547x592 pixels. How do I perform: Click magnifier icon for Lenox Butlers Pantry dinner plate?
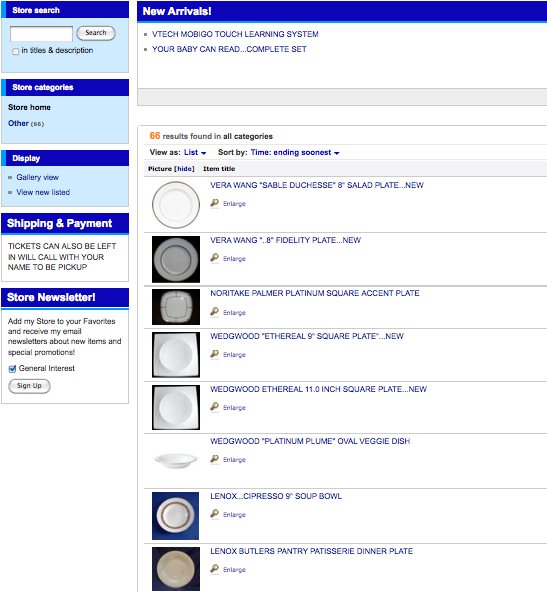coord(214,569)
